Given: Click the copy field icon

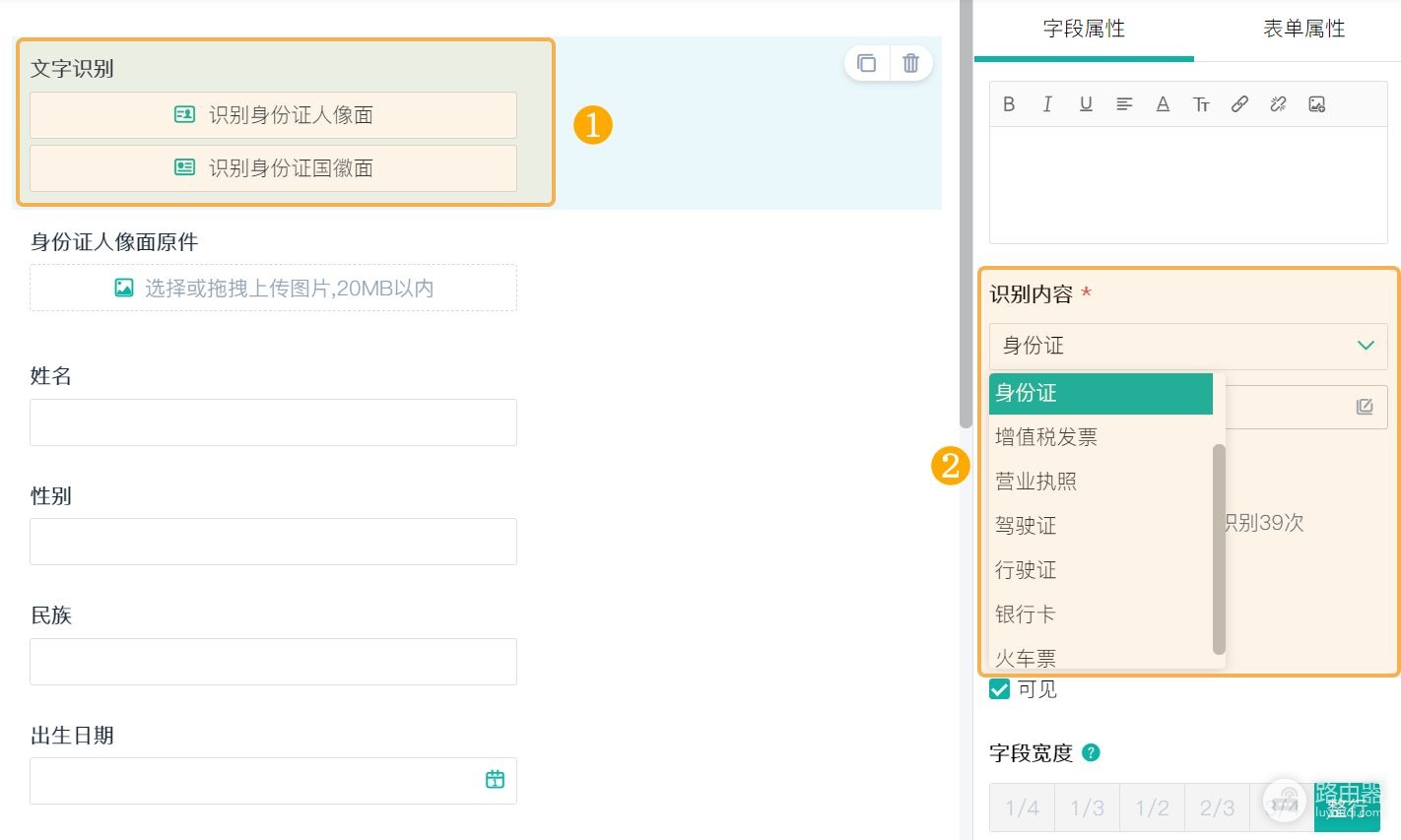Looking at the screenshot, I should point(867,63).
